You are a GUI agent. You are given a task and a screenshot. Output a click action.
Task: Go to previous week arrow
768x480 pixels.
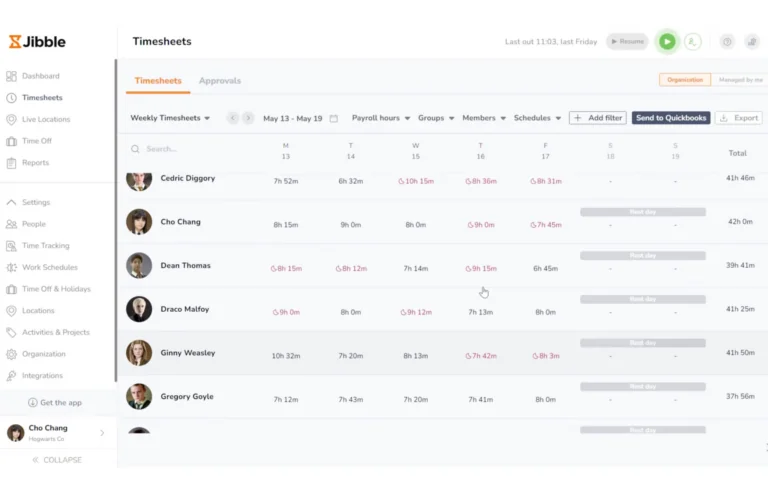tap(233, 118)
